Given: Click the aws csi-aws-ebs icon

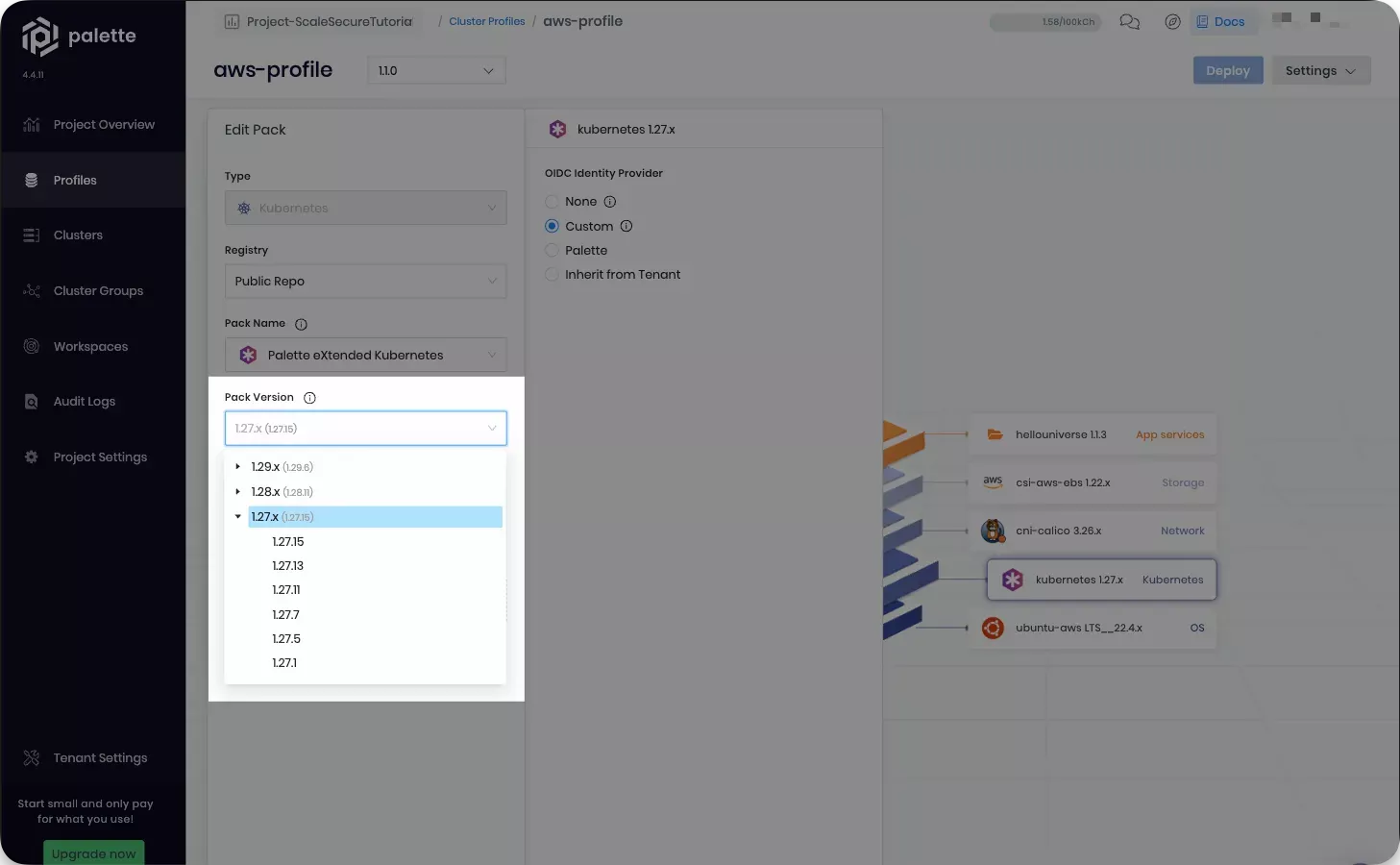Looking at the screenshot, I should (993, 482).
